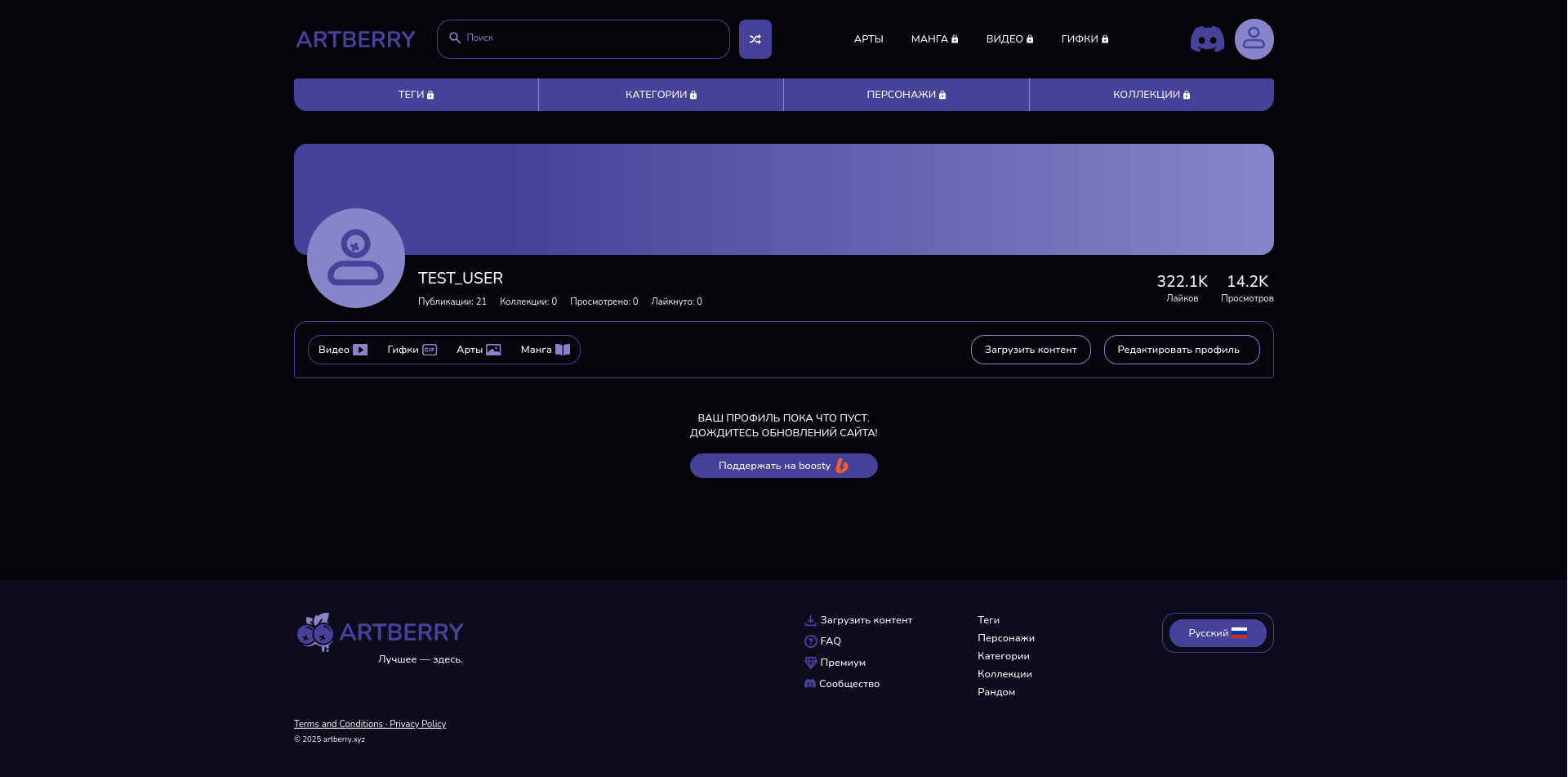Select the Гифки filter with GIF icon
Image resolution: width=1568 pixels, height=777 pixels.
412,350
